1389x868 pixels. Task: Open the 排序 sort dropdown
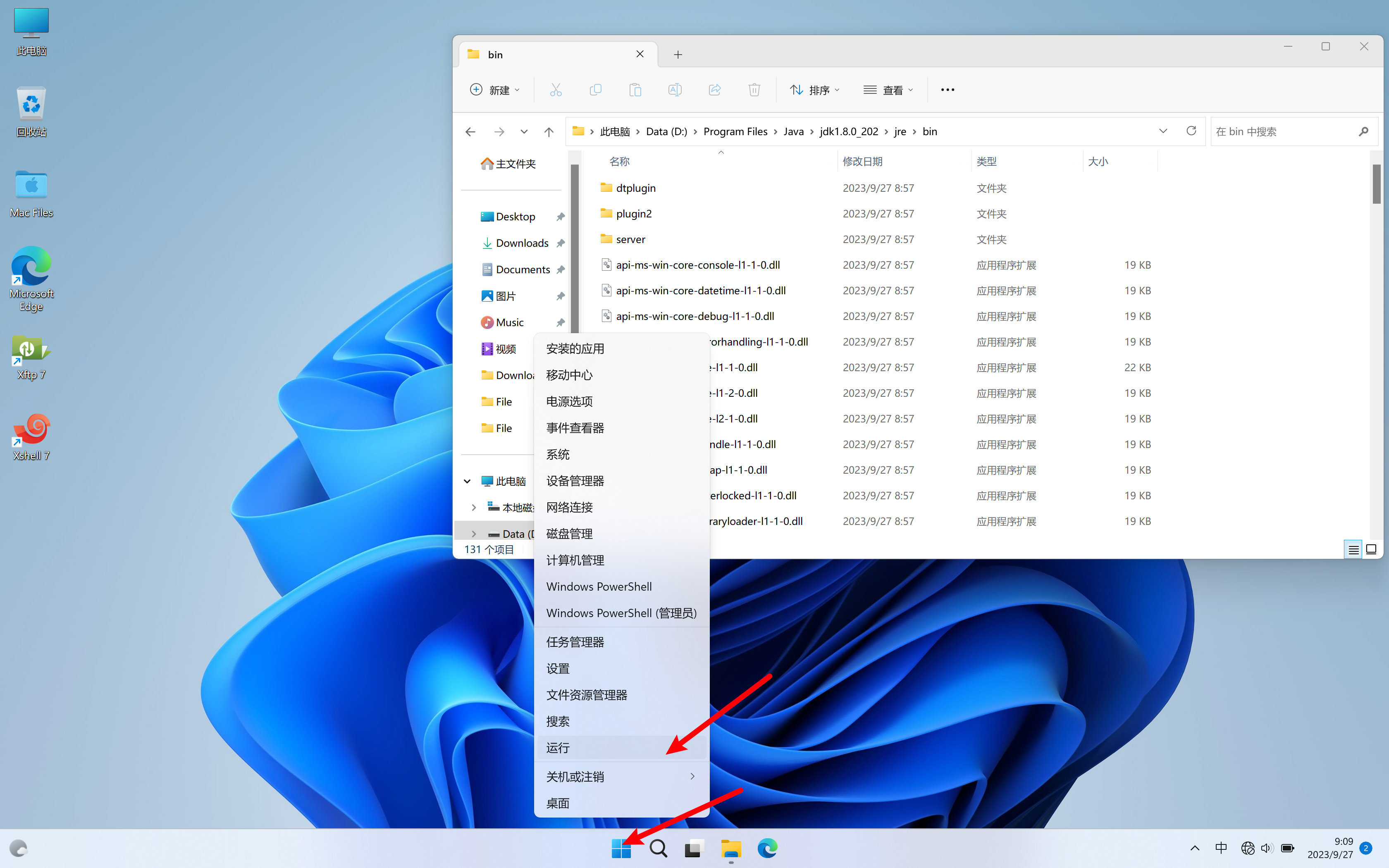pyautogui.click(x=814, y=90)
